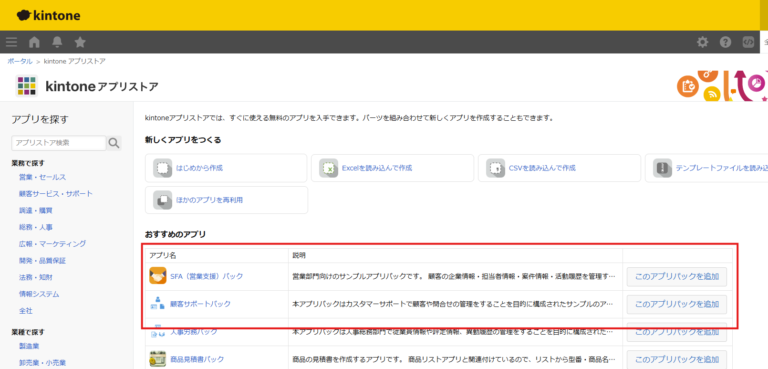Click the ポータル breadcrumb link
Viewport: 768px width, 369px height.
[20, 61]
